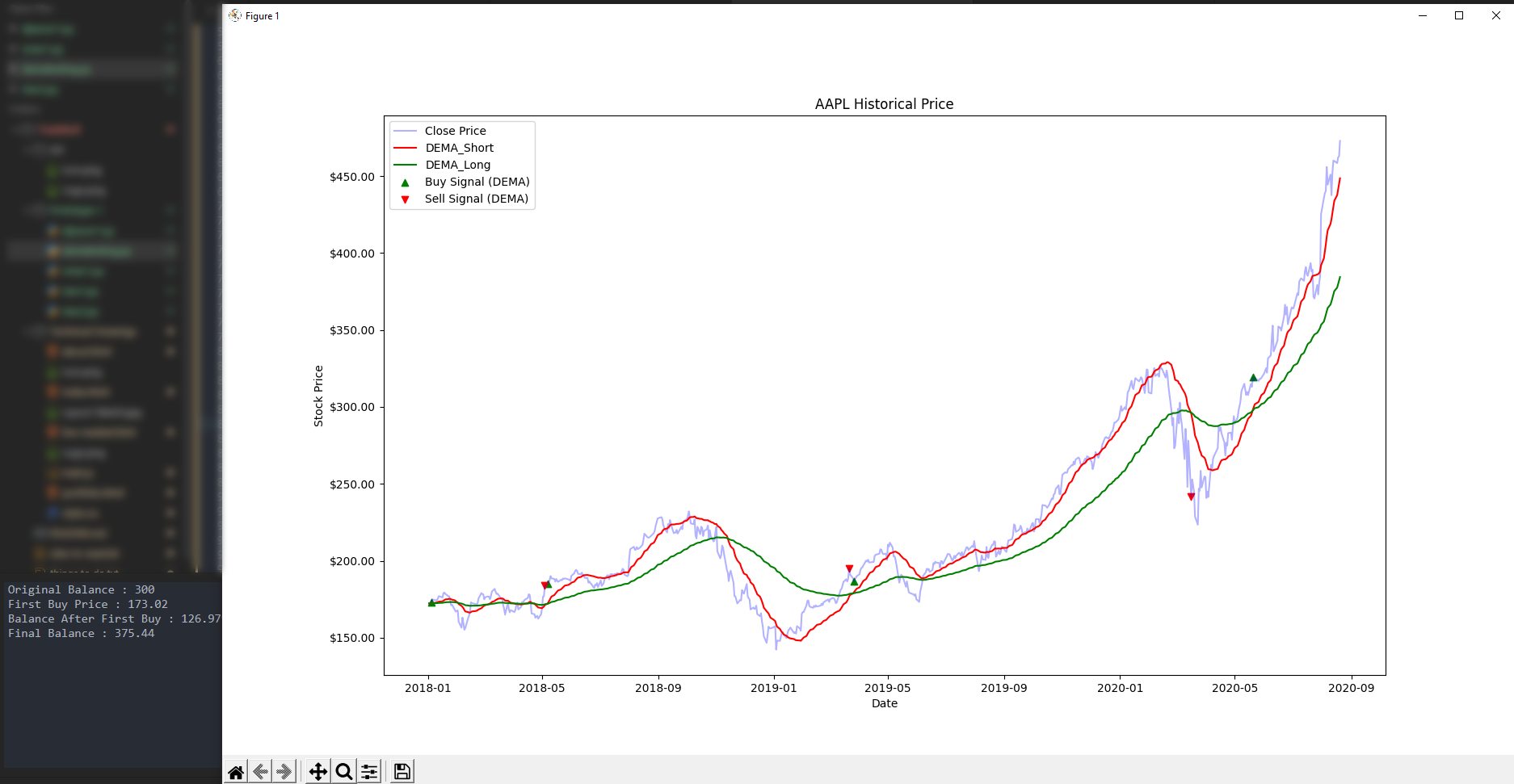
Task: Click the 2020-09 x-axis tick label
Action: pyautogui.click(x=1352, y=688)
